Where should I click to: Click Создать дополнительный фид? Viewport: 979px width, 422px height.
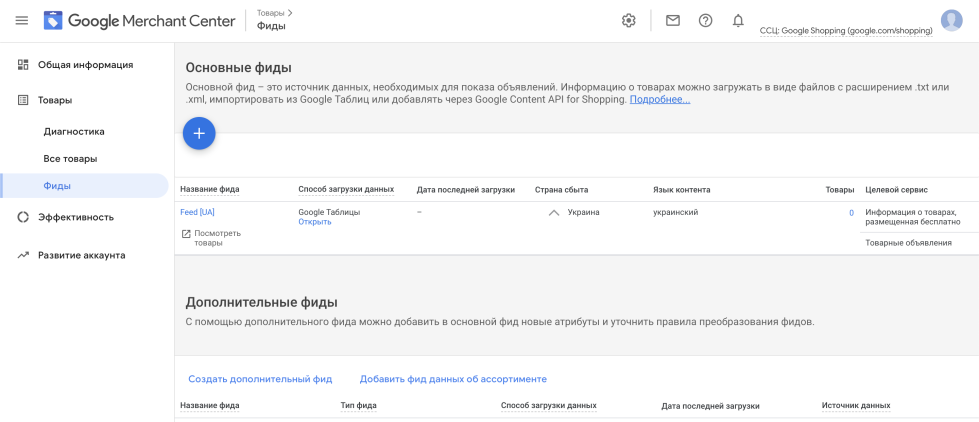[x=260, y=379]
